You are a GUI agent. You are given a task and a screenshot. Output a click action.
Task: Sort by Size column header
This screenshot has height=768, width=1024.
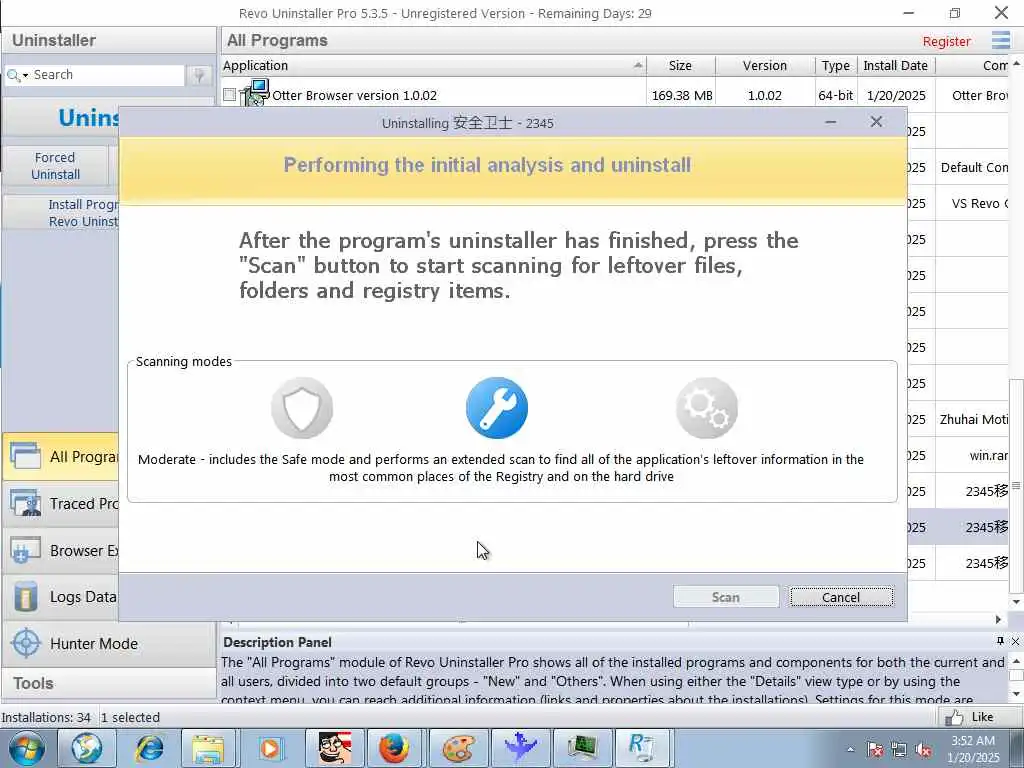[x=680, y=65]
